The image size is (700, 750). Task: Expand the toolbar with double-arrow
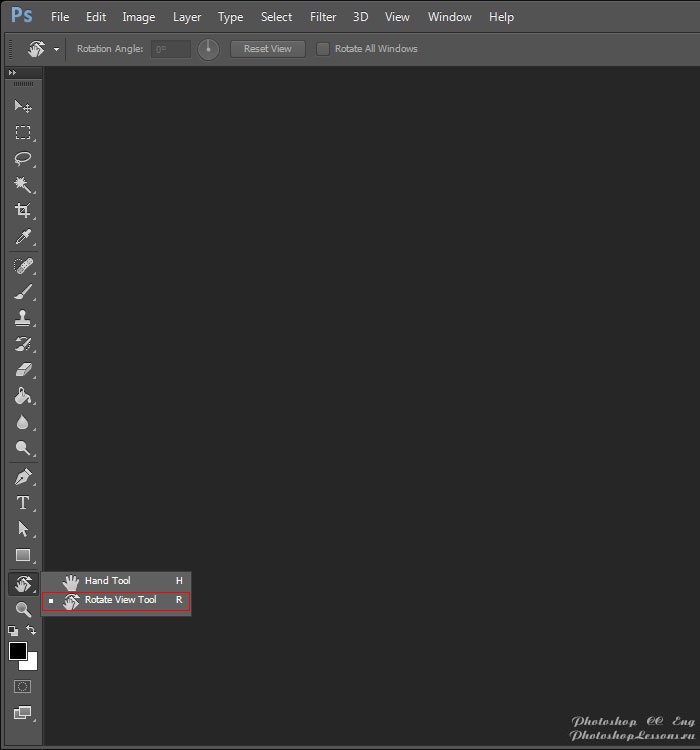[x=12, y=74]
